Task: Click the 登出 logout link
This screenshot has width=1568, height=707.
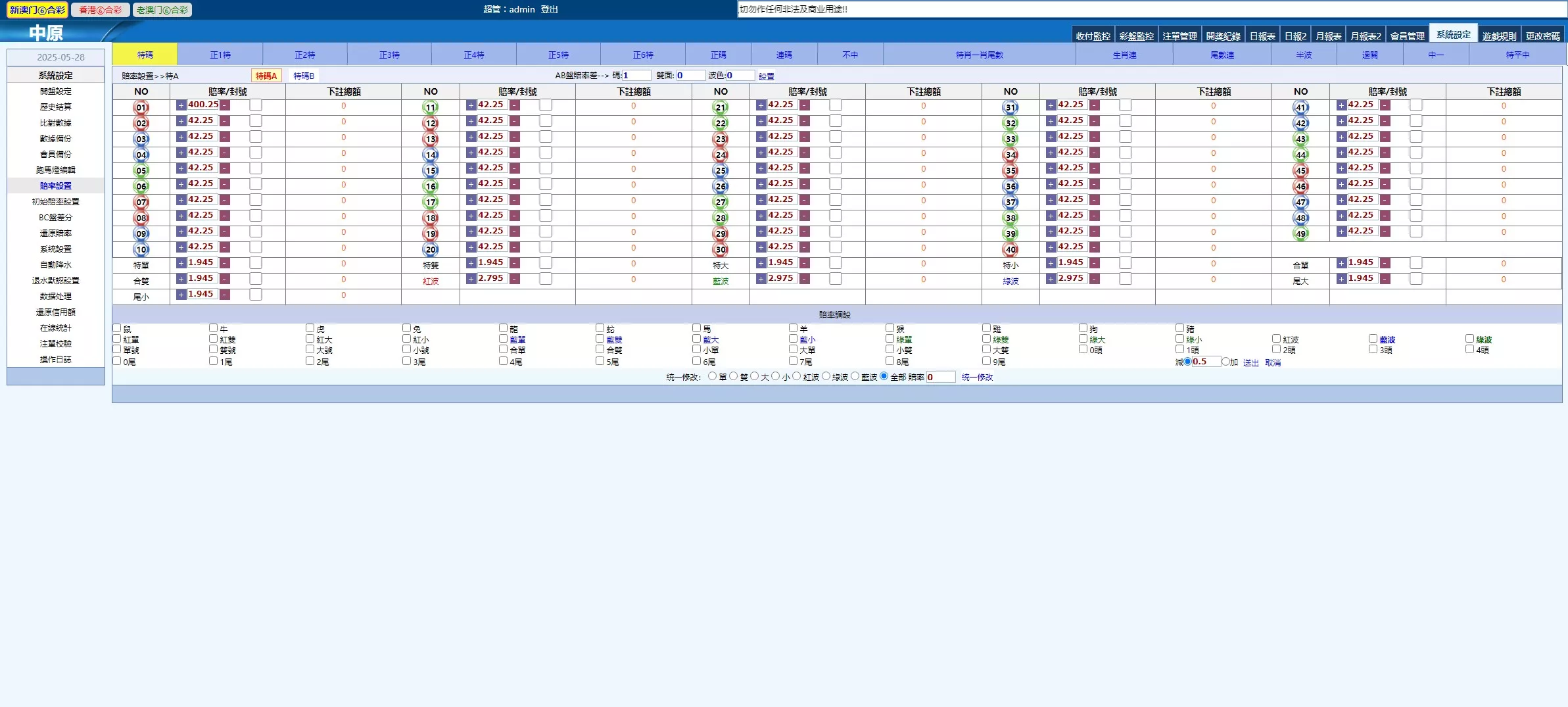Action: (x=549, y=9)
